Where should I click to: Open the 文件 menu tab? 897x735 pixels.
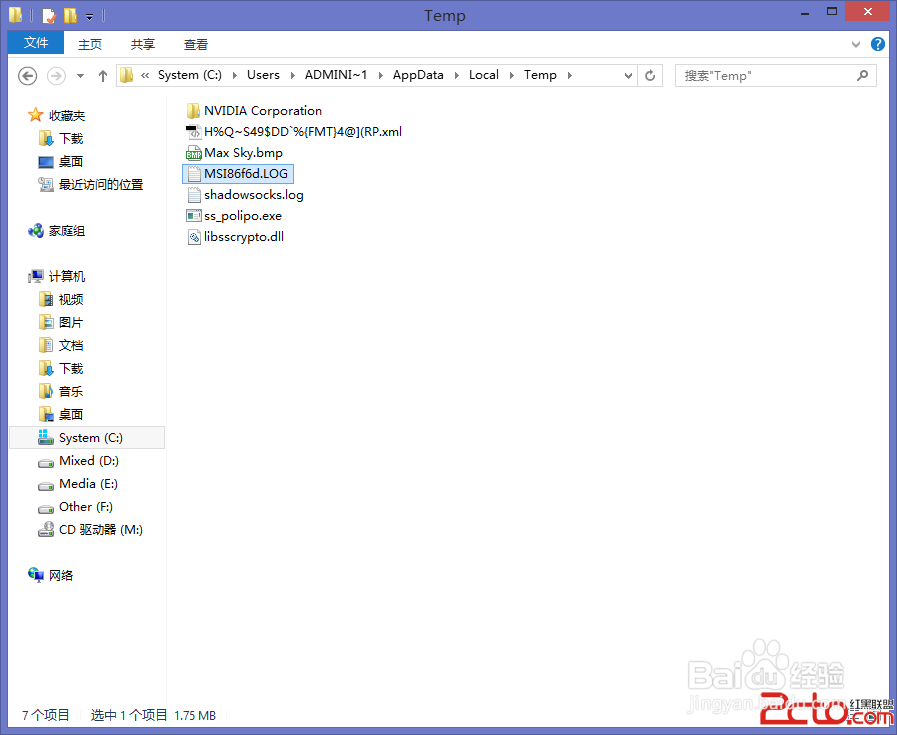[x=35, y=43]
